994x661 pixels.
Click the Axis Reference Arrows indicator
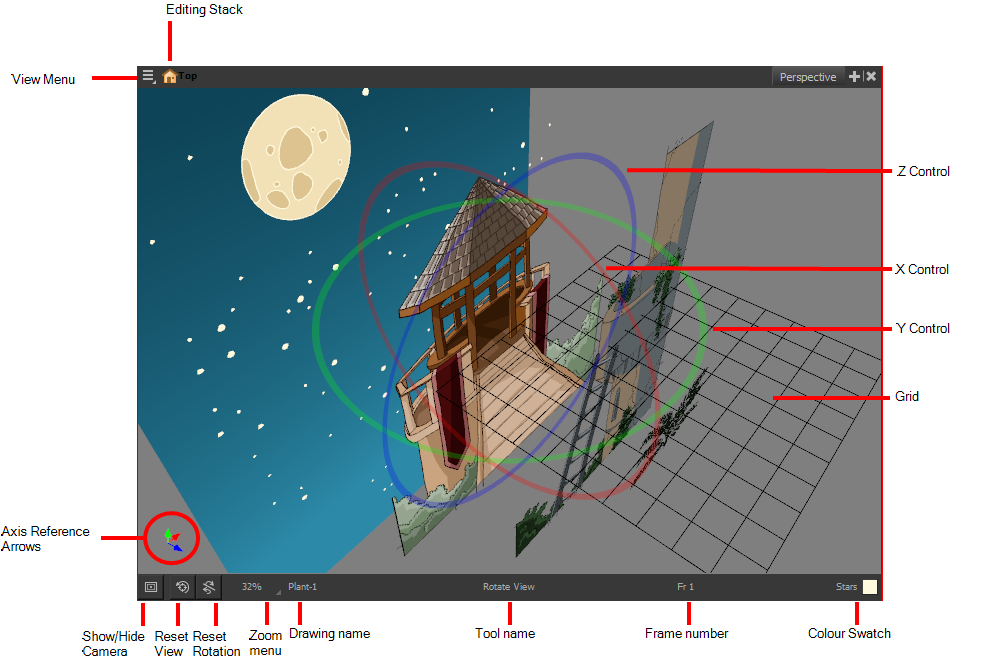(172, 538)
